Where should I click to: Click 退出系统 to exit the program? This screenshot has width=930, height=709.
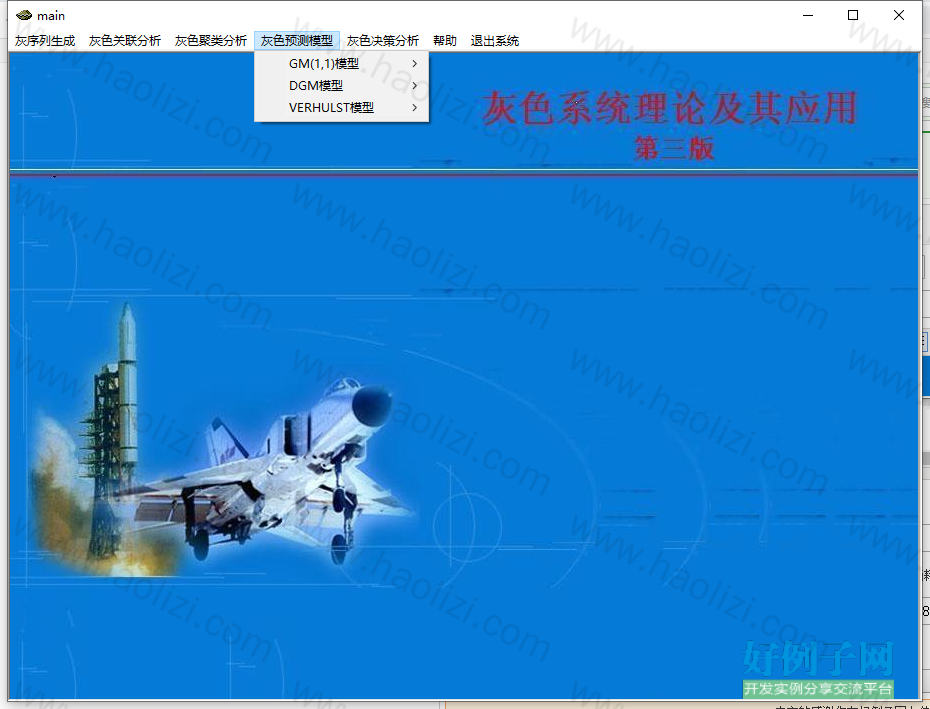pos(495,41)
